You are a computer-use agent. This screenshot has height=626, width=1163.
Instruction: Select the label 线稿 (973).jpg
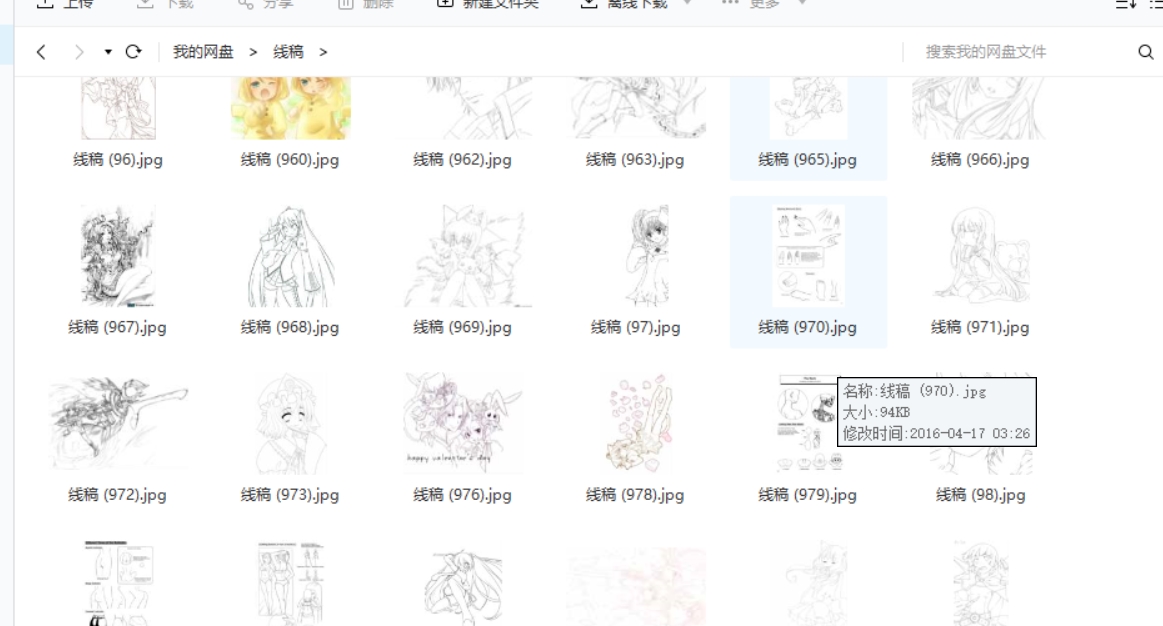point(290,495)
